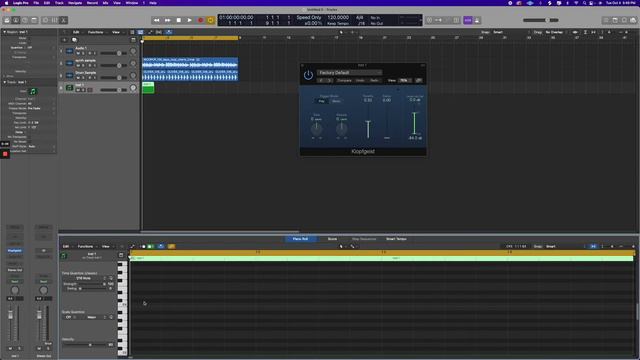Screen dimensions: 640x360
Task: Toggle the Toolbar button in control bar
Action: point(34,20)
